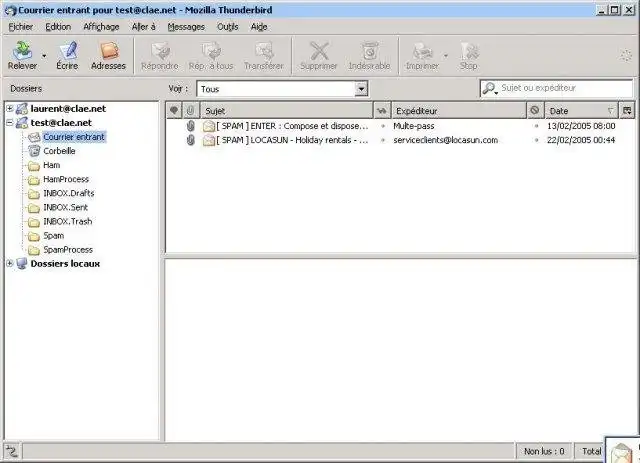
Task: Open the Affichage menu
Action: point(101,27)
